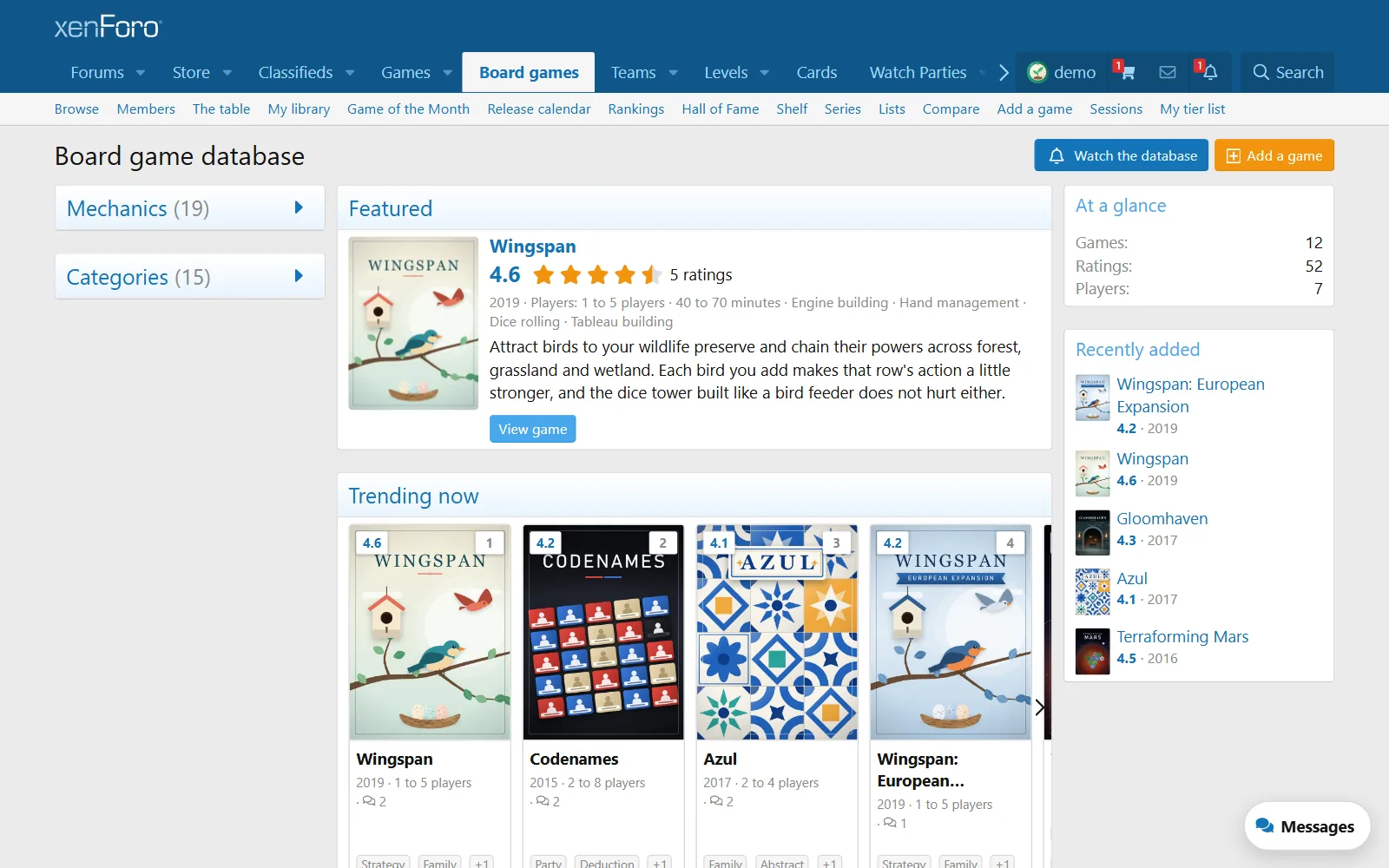Click the Wingspan star rating
1389x868 pixels.
[598, 275]
